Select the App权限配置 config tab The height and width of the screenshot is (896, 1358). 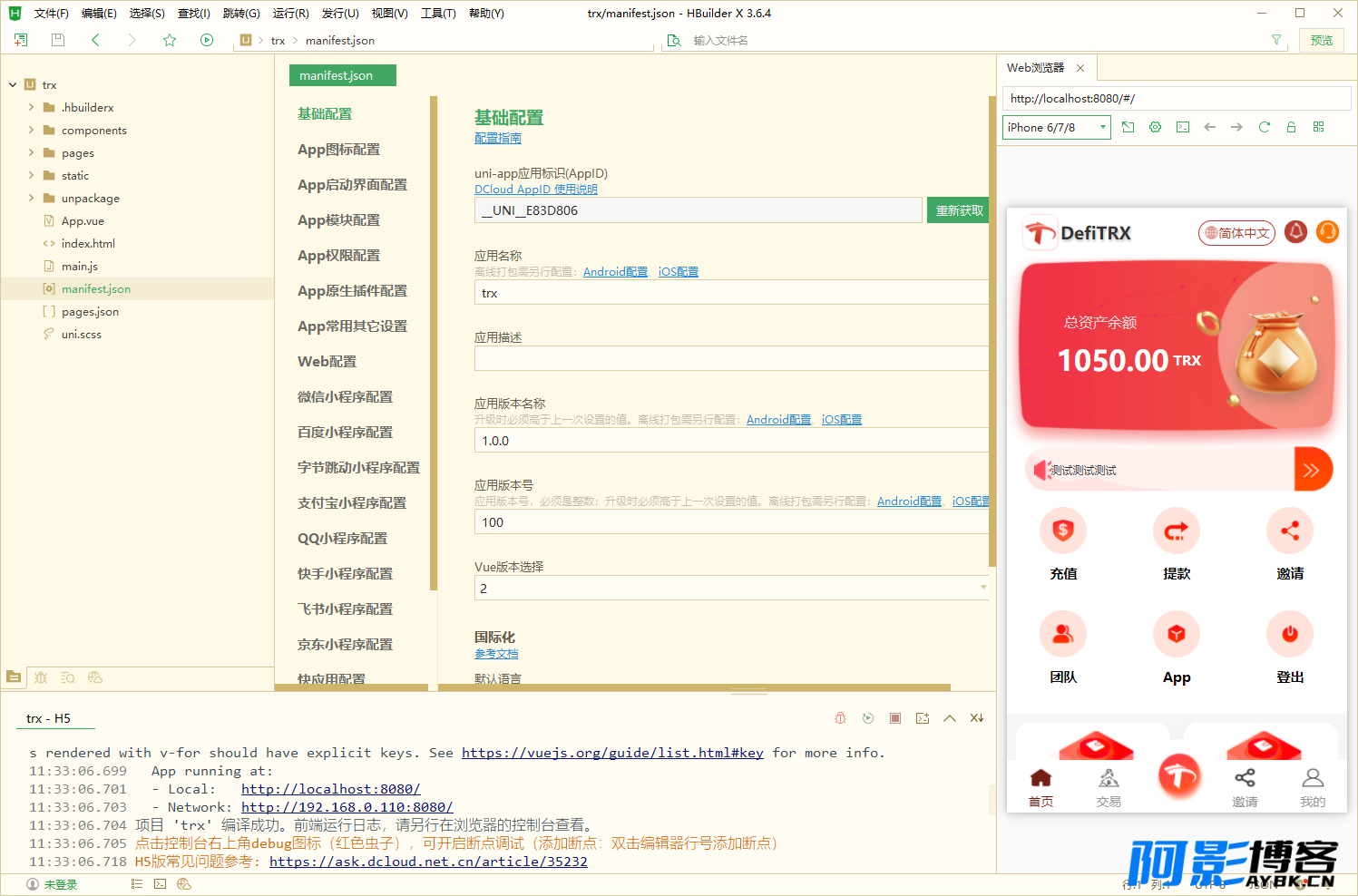coord(339,256)
